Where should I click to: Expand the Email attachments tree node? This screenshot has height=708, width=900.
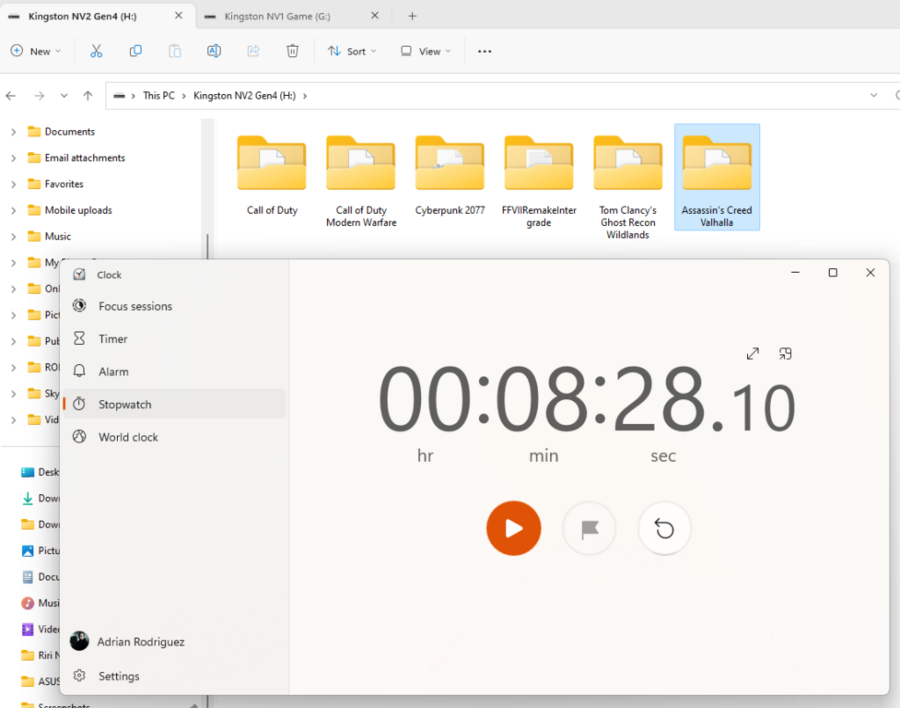(x=13, y=158)
